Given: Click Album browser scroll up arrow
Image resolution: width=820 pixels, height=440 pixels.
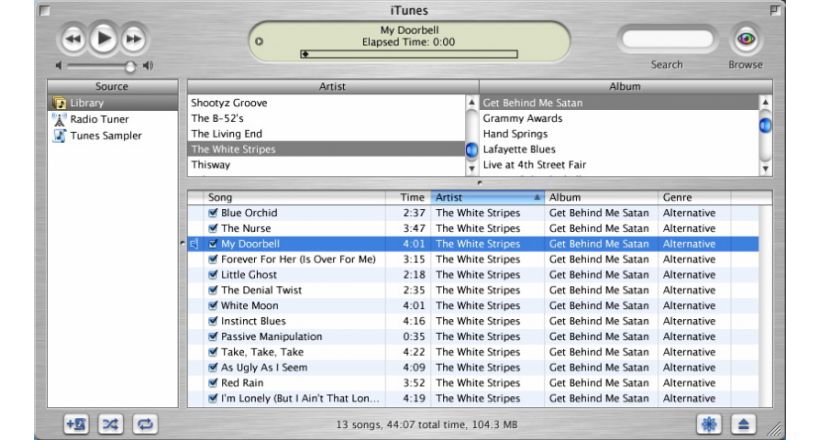Looking at the screenshot, I should click(766, 103).
